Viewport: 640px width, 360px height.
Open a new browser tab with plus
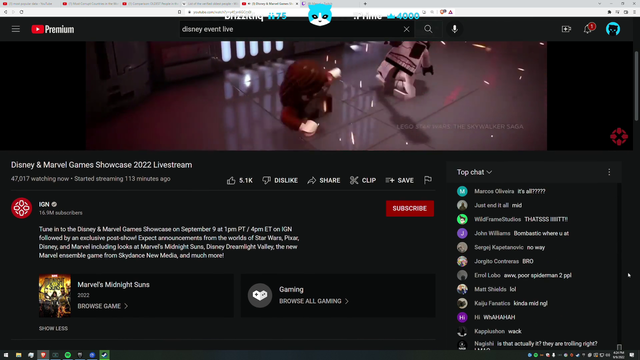365,4
